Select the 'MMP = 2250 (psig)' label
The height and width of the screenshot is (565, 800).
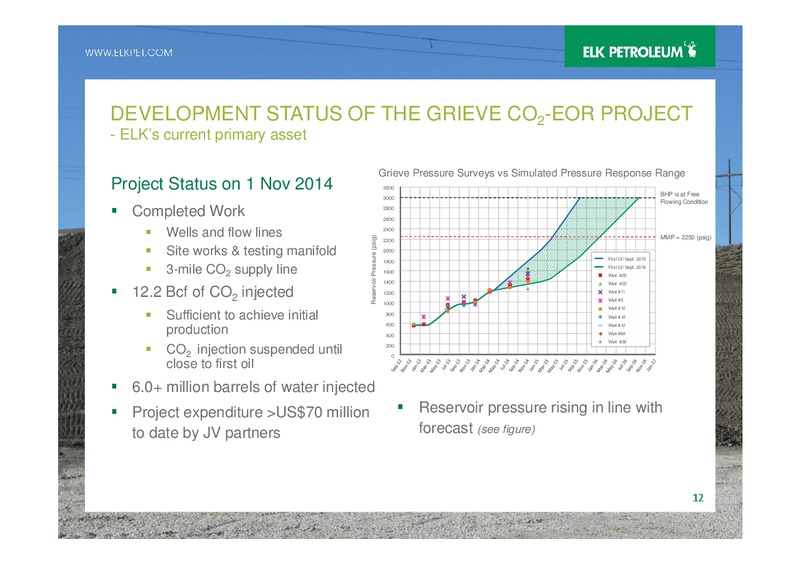(x=685, y=237)
